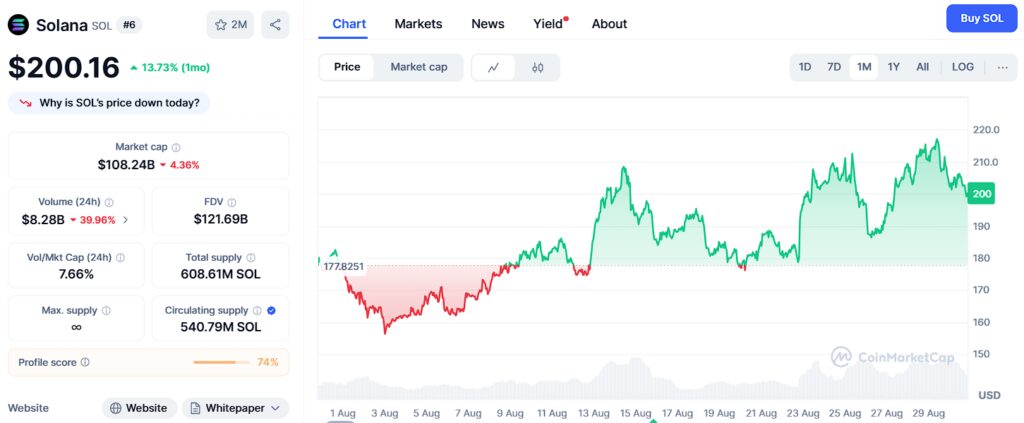Click the Profile score info icon
Viewport: 1024px width, 423px height.
(85, 362)
